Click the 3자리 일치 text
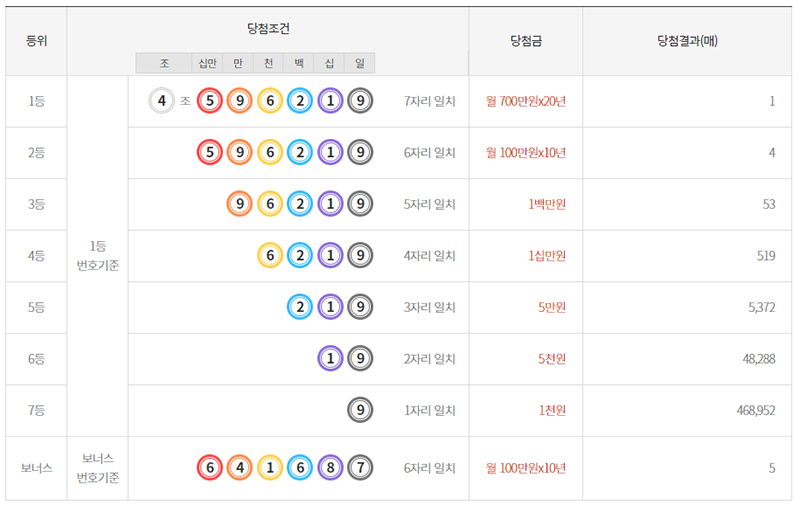 coord(430,307)
